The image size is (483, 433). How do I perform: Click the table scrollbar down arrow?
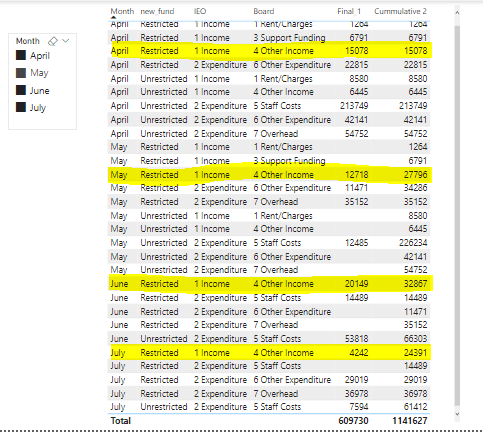coord(457,414)
